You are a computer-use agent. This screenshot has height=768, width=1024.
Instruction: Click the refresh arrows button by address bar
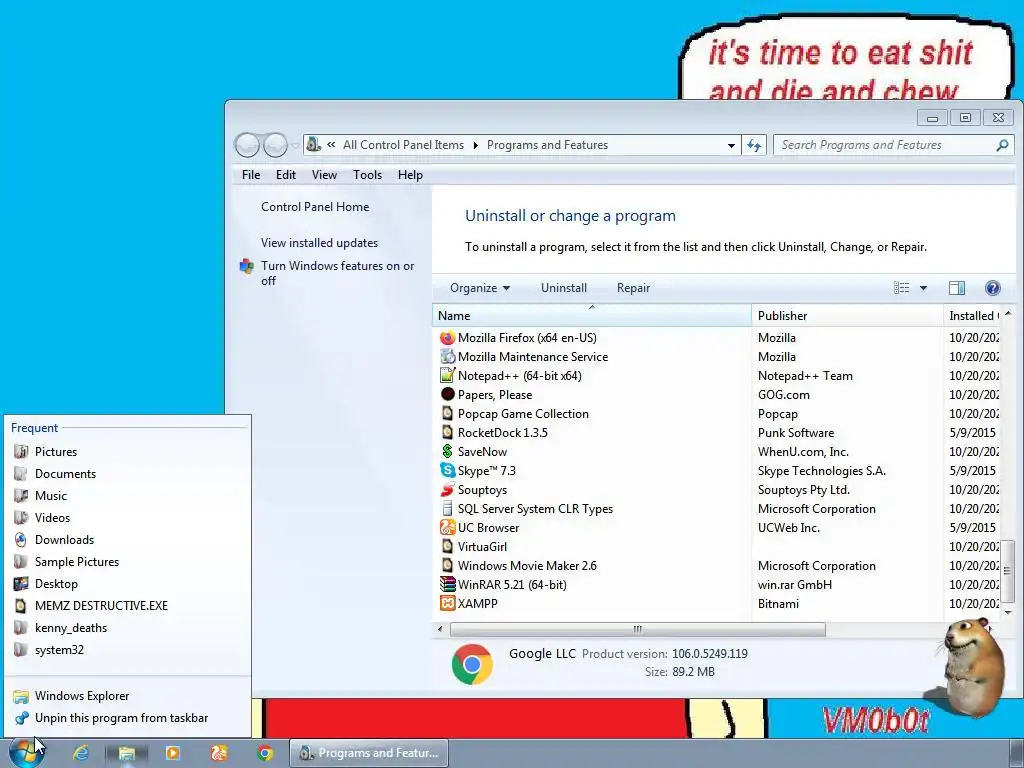click(754, 145)
